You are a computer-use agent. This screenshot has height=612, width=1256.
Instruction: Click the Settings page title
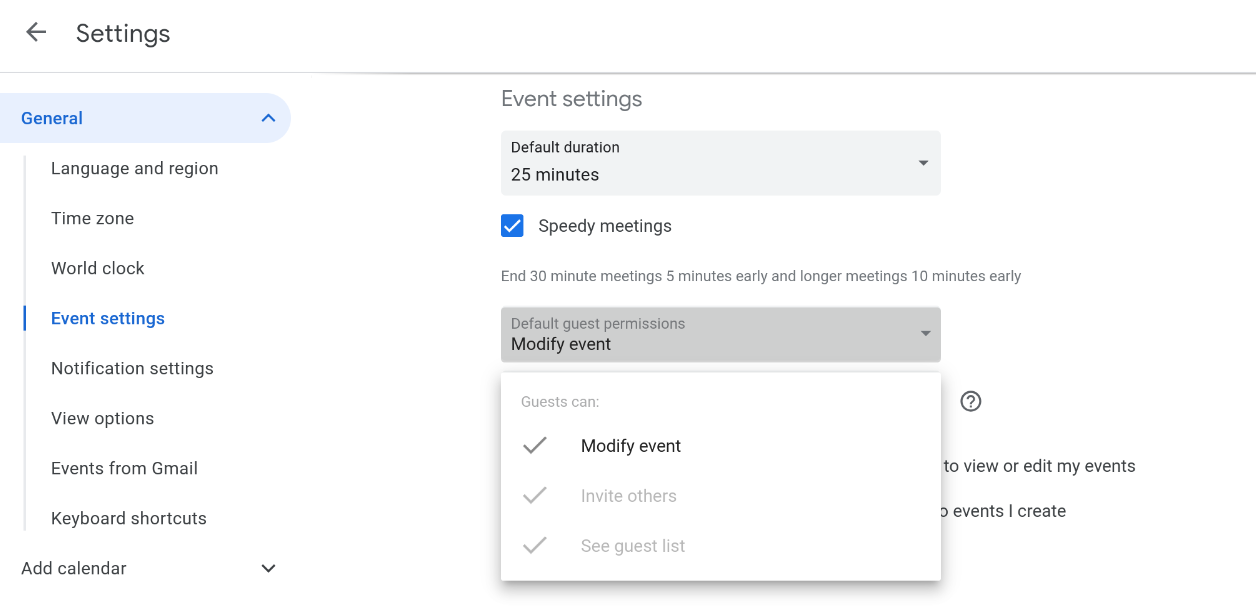pyautogui.click(x=122, y=33)
